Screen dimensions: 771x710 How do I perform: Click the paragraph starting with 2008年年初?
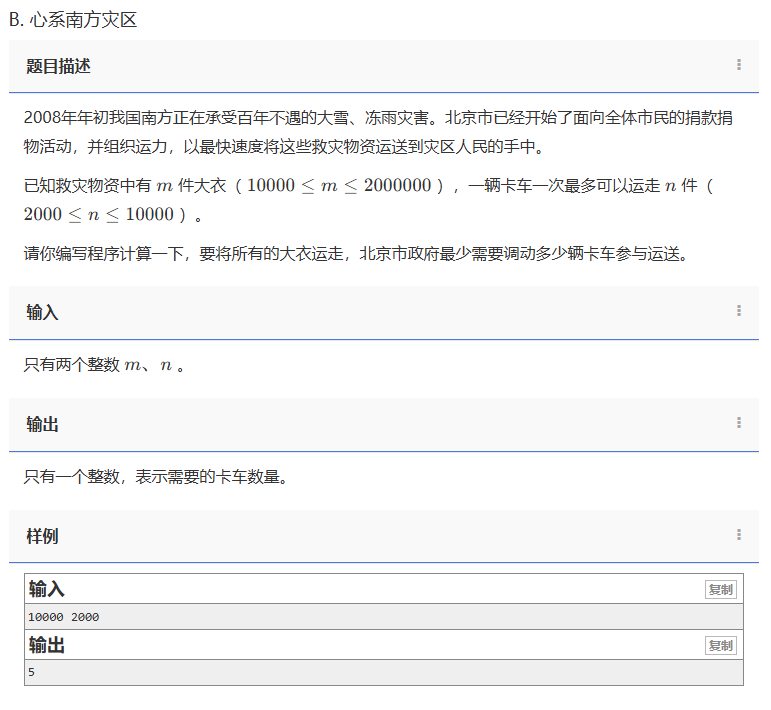coord(378,132)
